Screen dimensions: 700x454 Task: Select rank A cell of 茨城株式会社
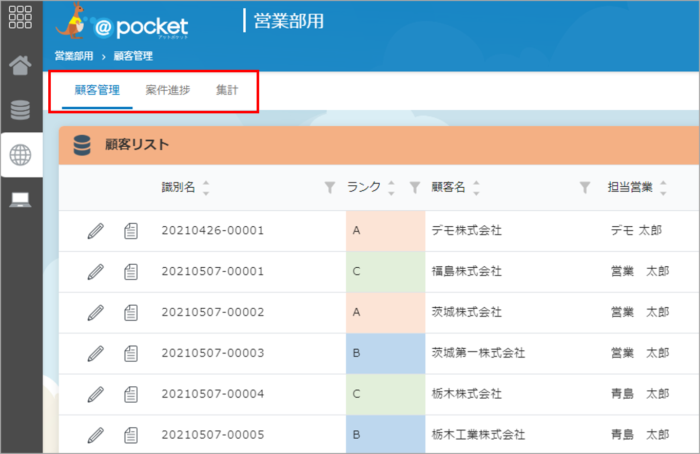click(x=386, y=312)
